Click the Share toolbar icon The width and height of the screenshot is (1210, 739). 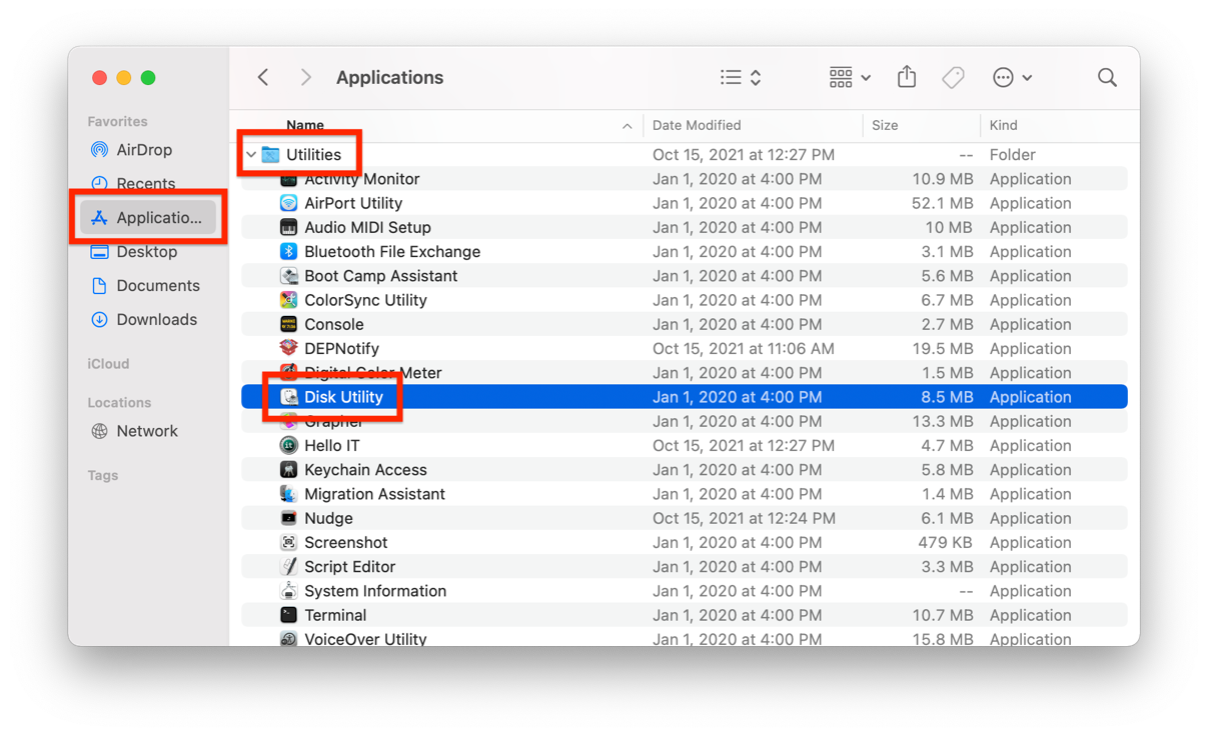pos(906,77)
